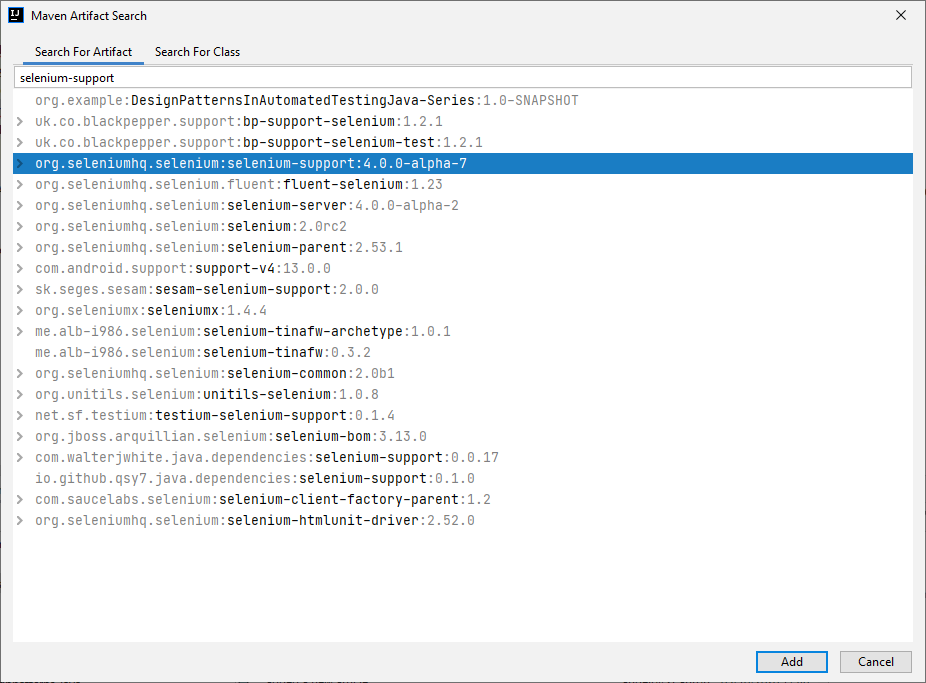Expand selenium-server:4.0.0-alpha-2 node
This screenshot has width=926, height=683.
[x=20, y=205]
